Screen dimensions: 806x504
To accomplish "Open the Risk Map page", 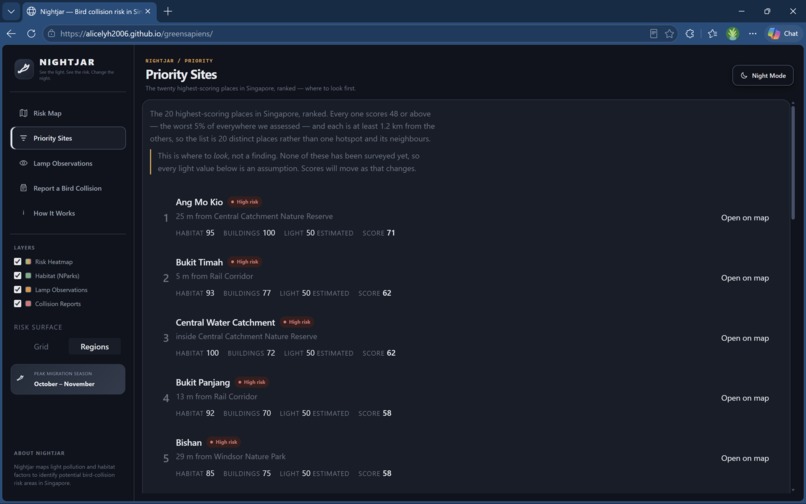I will pos(68,113).
